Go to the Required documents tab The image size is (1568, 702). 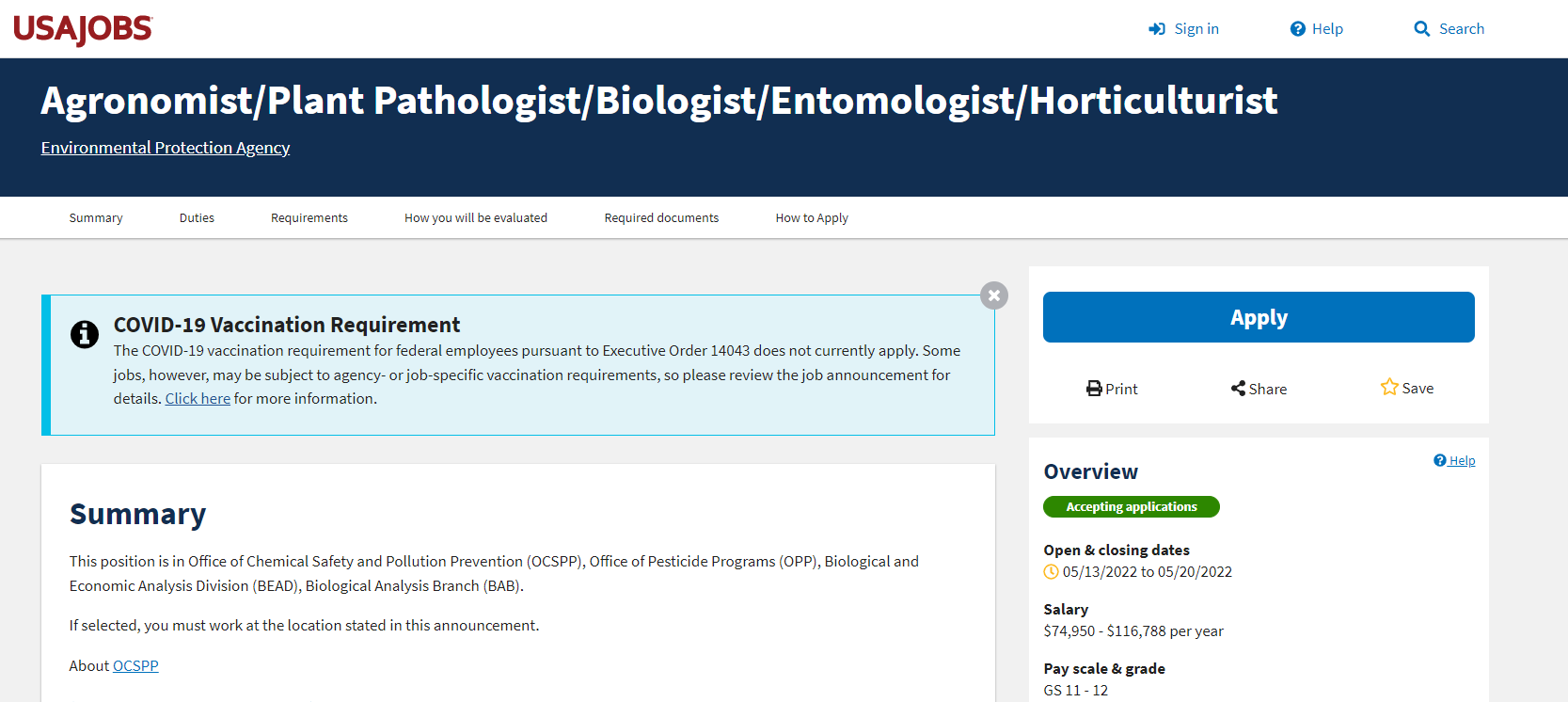tap(661, 218)
